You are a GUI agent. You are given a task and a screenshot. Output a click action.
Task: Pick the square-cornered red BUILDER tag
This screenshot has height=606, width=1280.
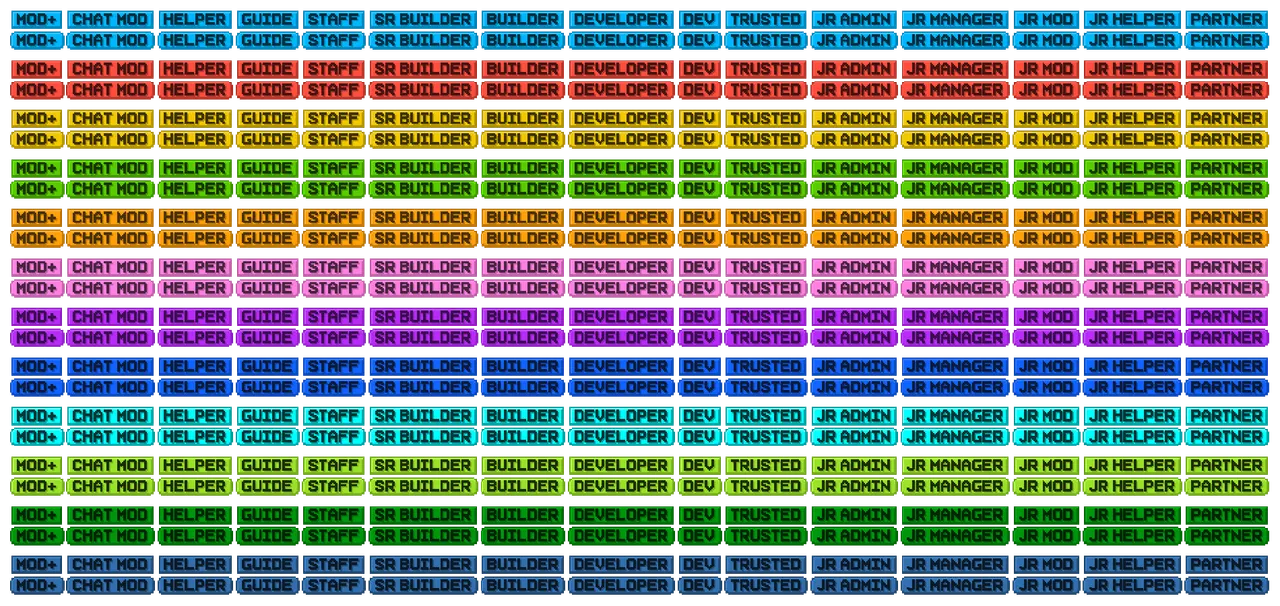click(522, 69)
